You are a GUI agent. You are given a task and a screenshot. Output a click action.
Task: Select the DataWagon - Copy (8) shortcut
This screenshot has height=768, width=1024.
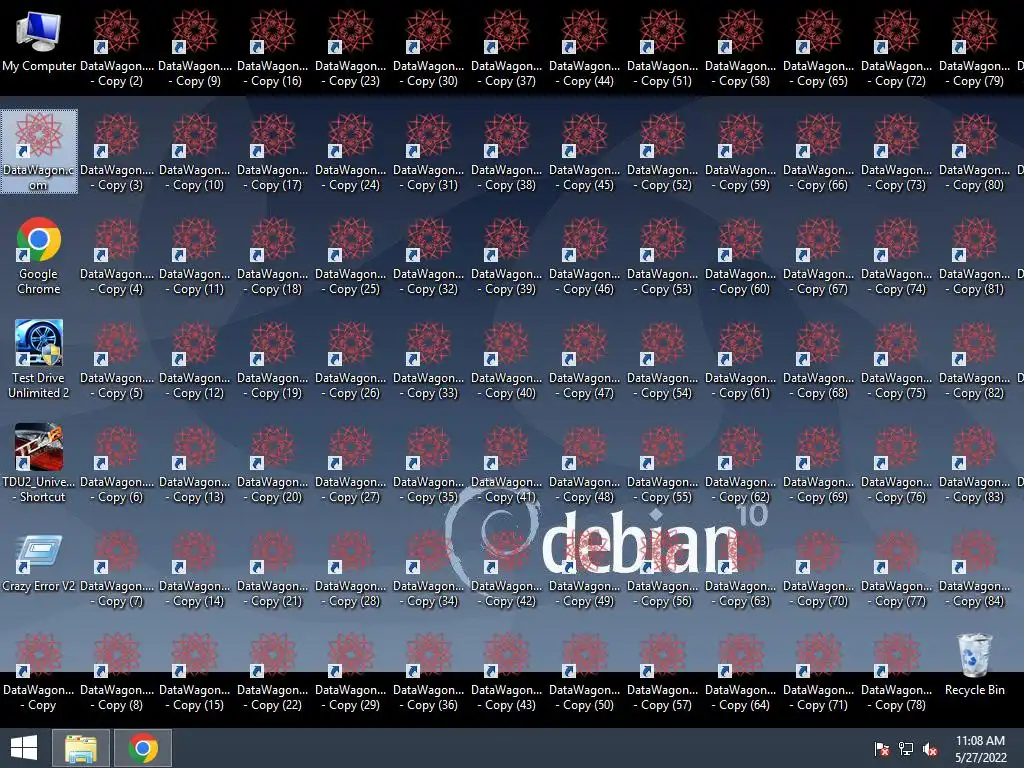(117, 672)
